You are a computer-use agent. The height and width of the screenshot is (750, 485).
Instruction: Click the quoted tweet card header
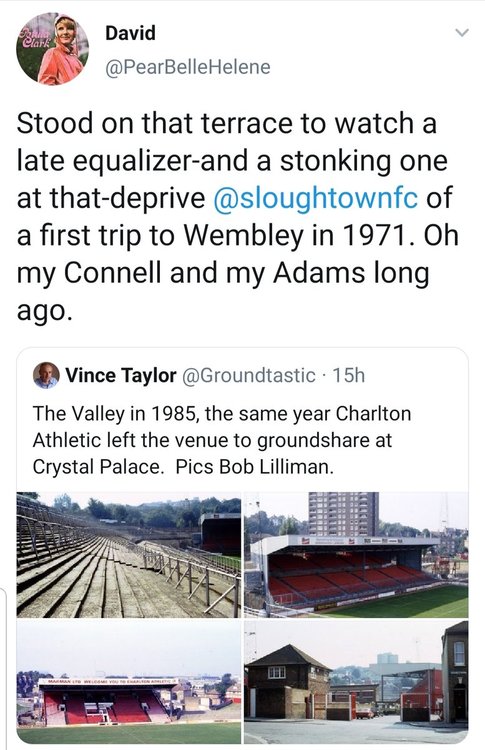point(199,375)
